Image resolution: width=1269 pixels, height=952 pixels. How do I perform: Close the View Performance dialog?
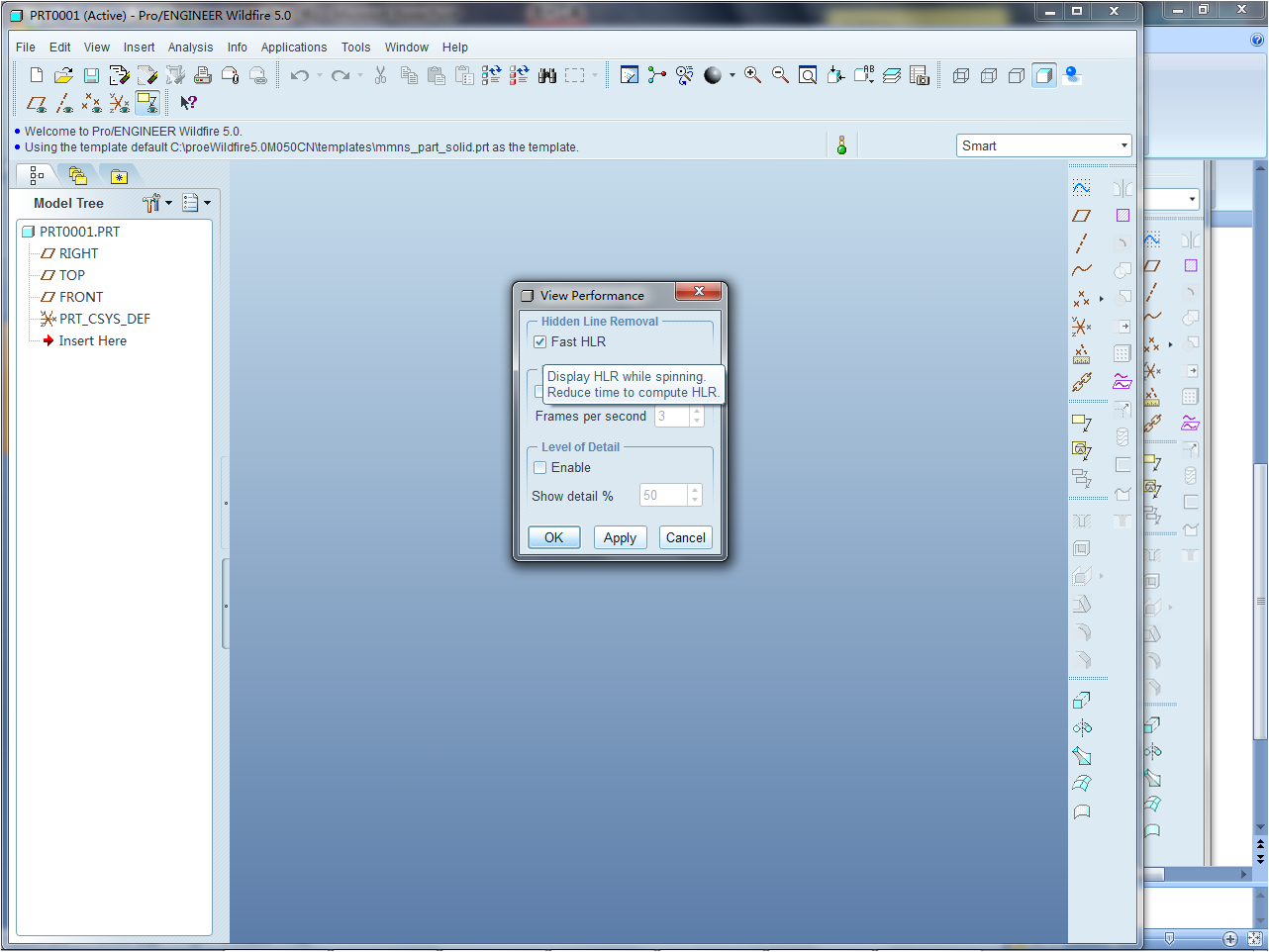pyautogui.click(x=699, y=291)
